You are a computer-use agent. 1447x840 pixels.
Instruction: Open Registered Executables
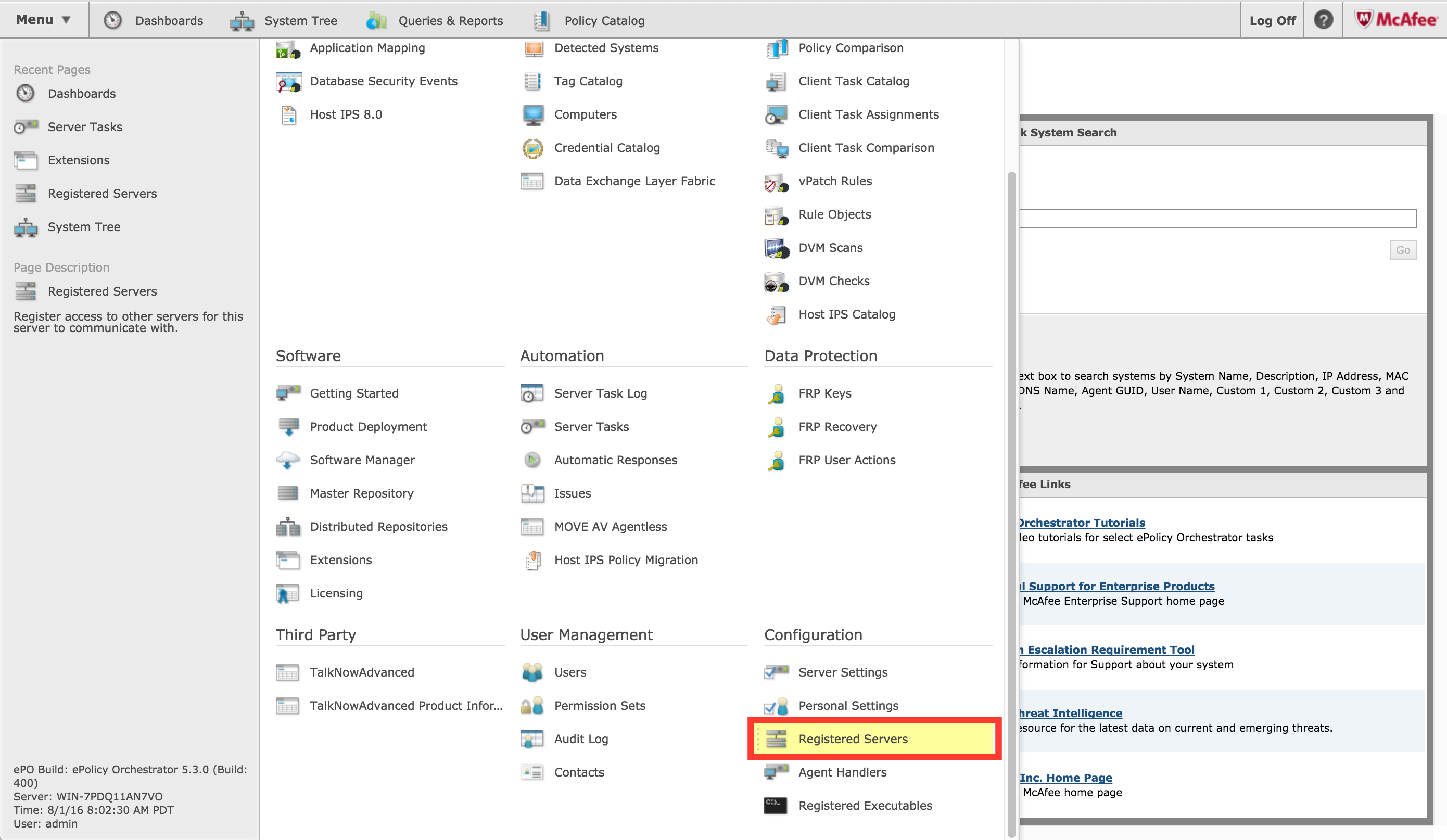(865, 805)
